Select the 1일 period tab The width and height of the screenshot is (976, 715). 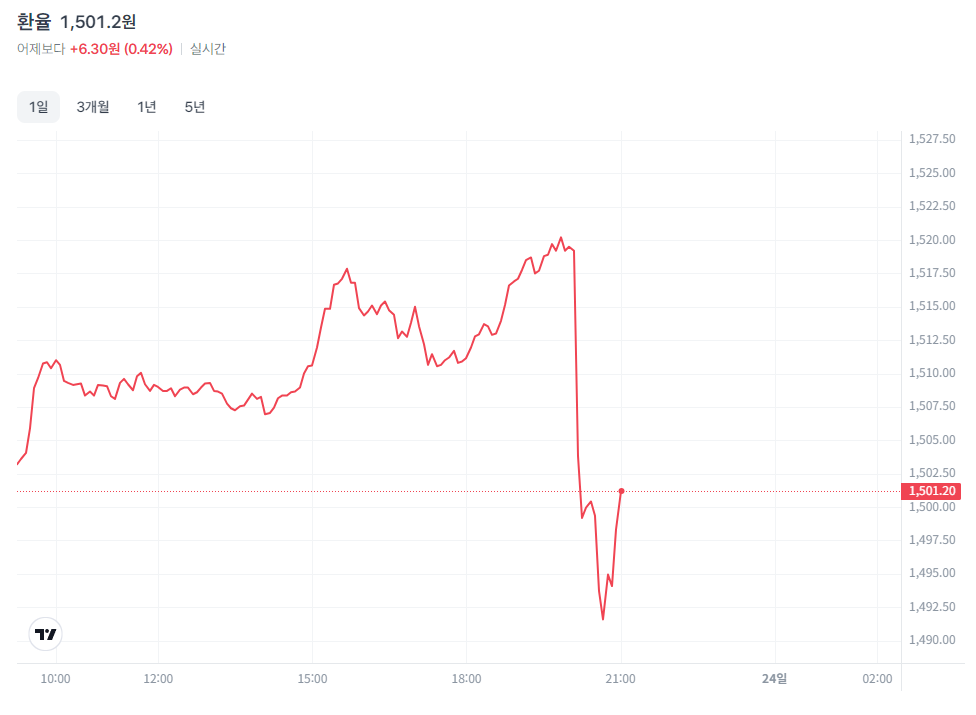pos(38,107)
